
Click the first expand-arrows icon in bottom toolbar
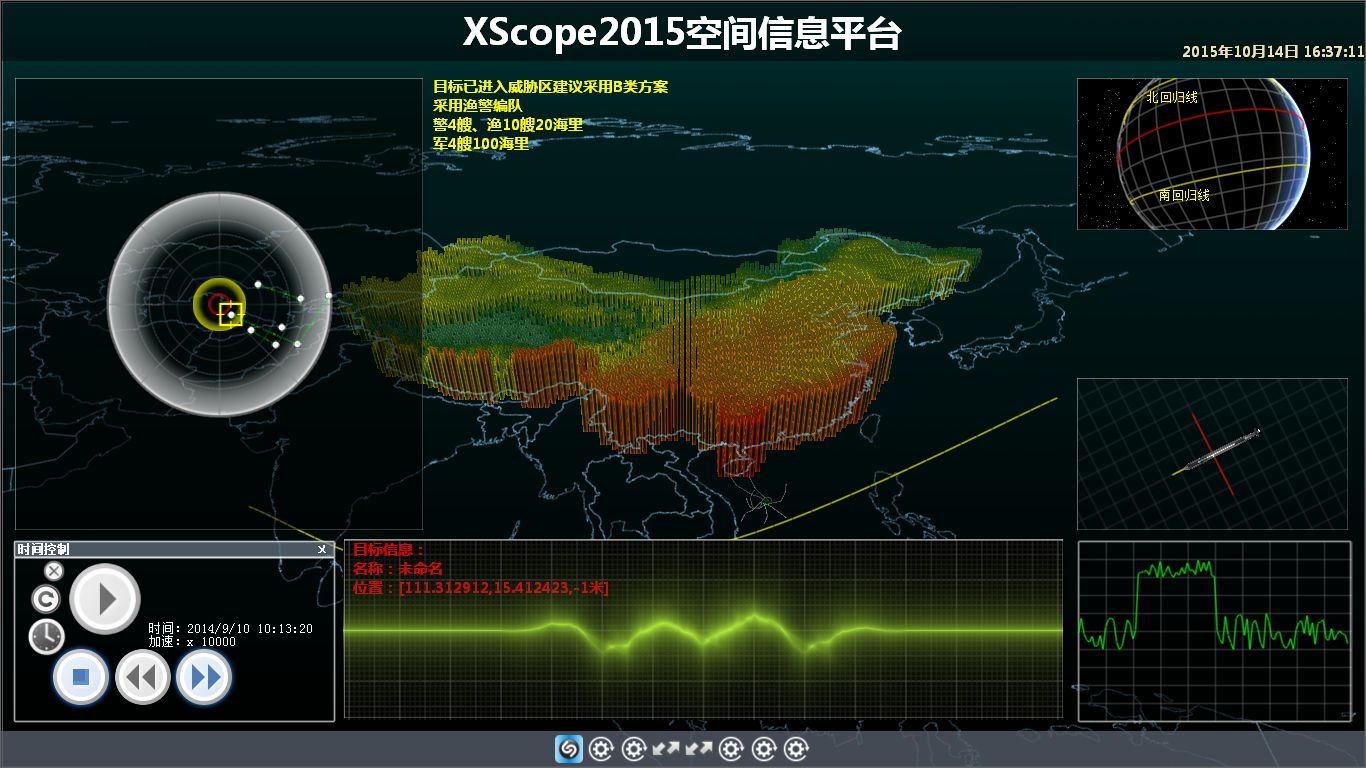(666, 749)
